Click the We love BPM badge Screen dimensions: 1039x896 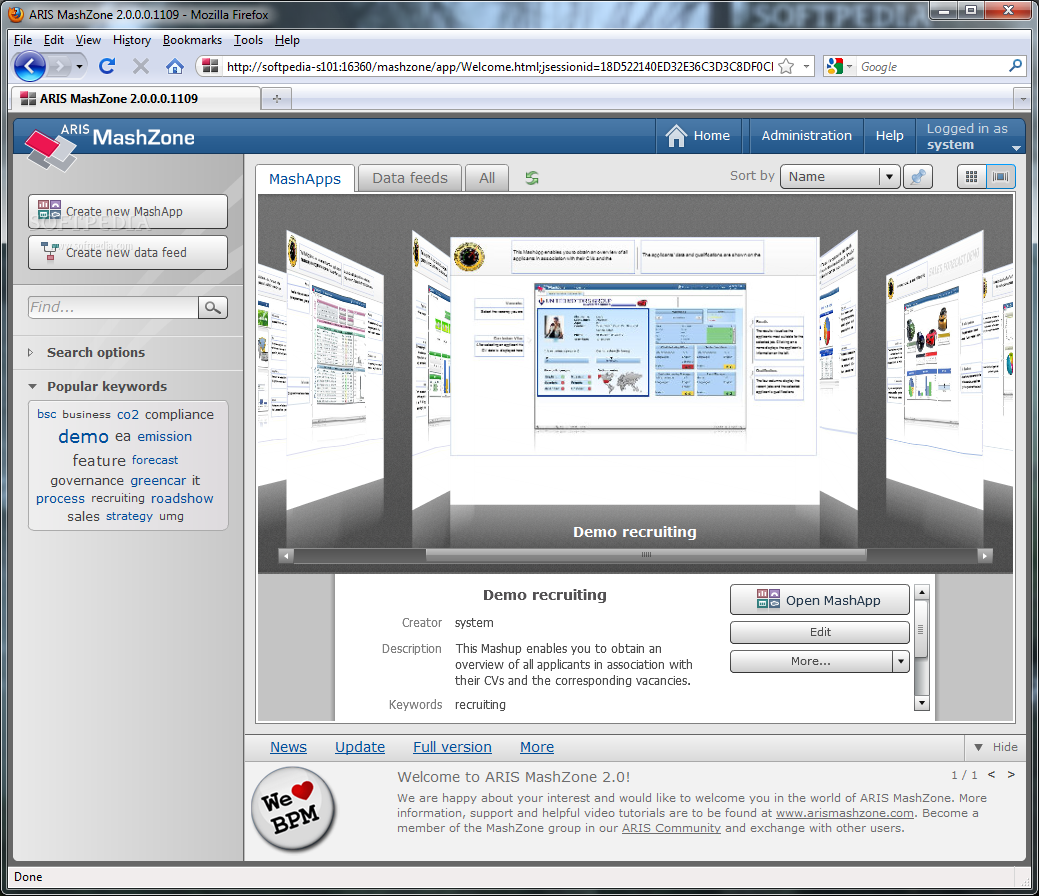click(294, 809)
